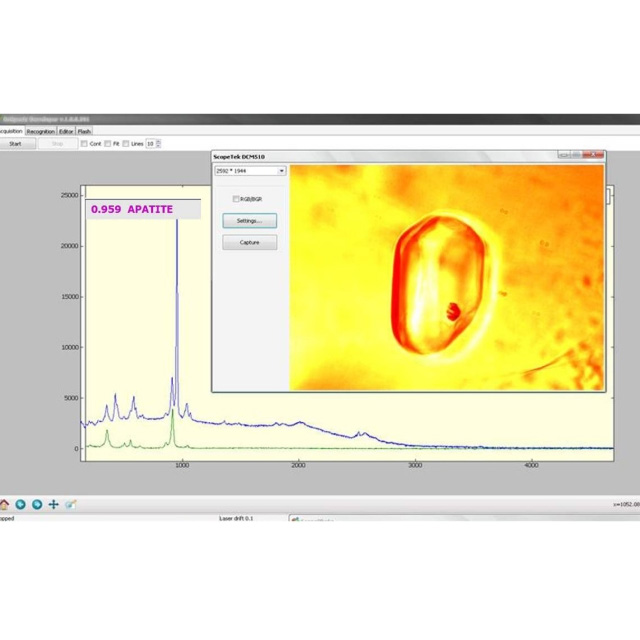Check the RGB/BGR option
This screenshot has width=640, height=640.
[x=236, y=198]
